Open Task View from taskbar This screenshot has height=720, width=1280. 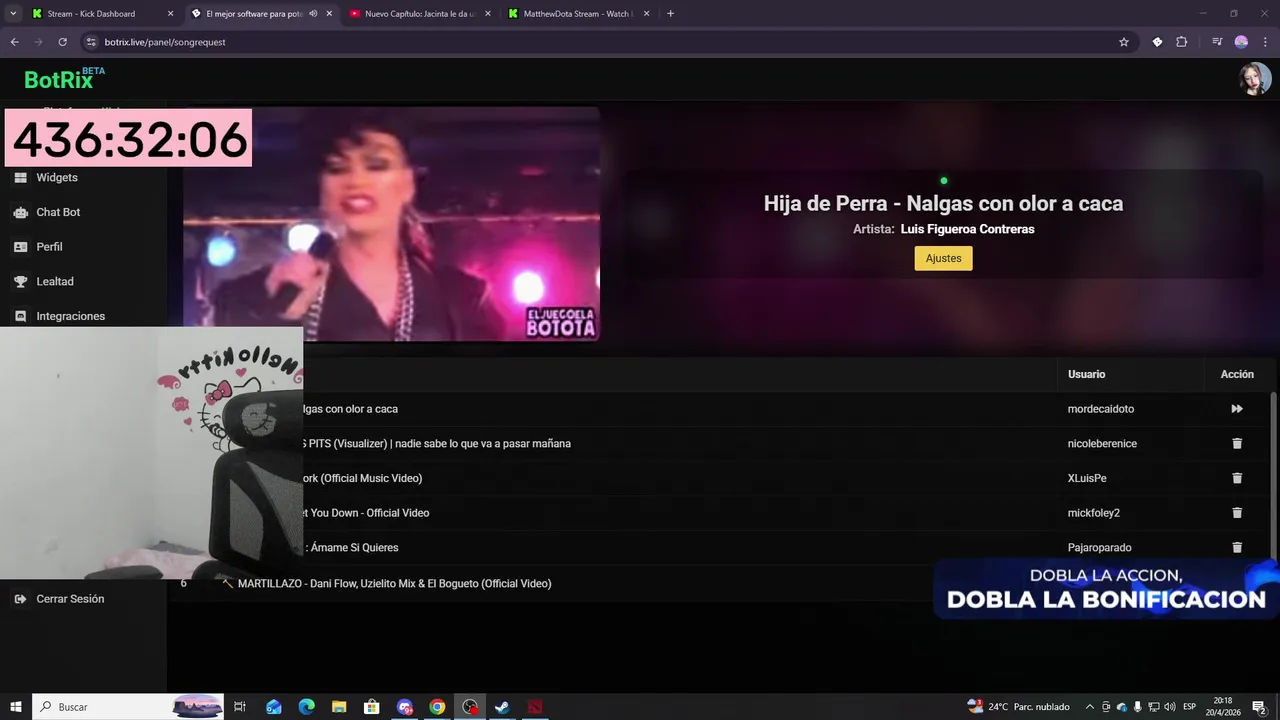click(240, 707)
